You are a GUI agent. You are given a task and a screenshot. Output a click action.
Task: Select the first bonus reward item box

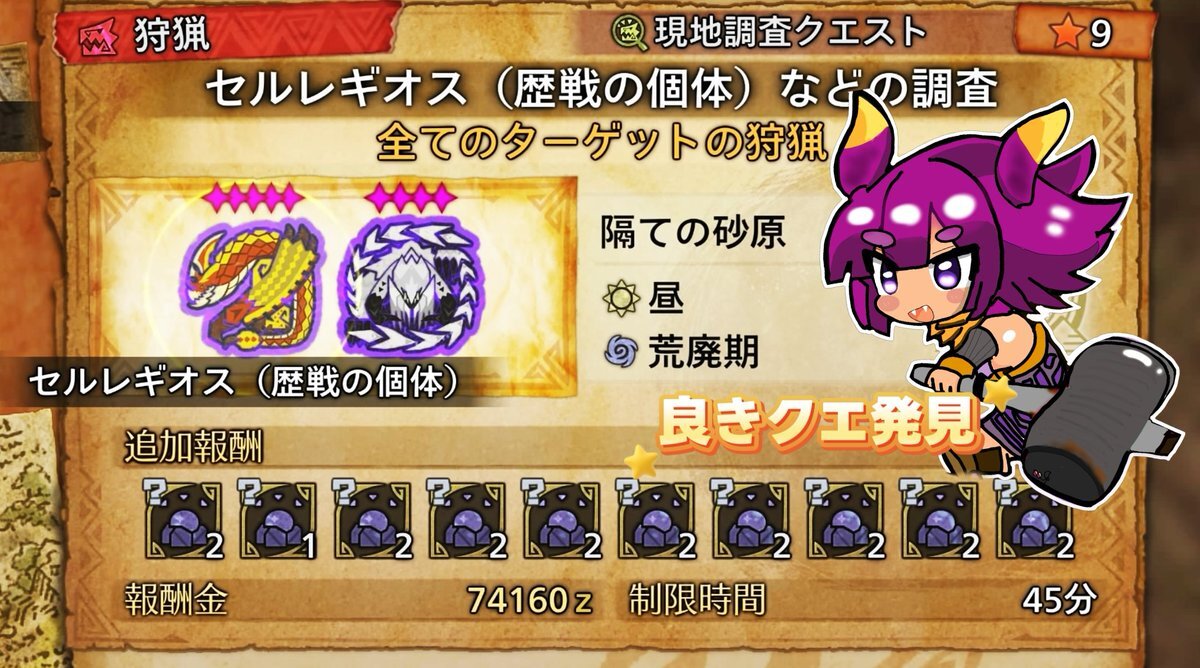182,520
